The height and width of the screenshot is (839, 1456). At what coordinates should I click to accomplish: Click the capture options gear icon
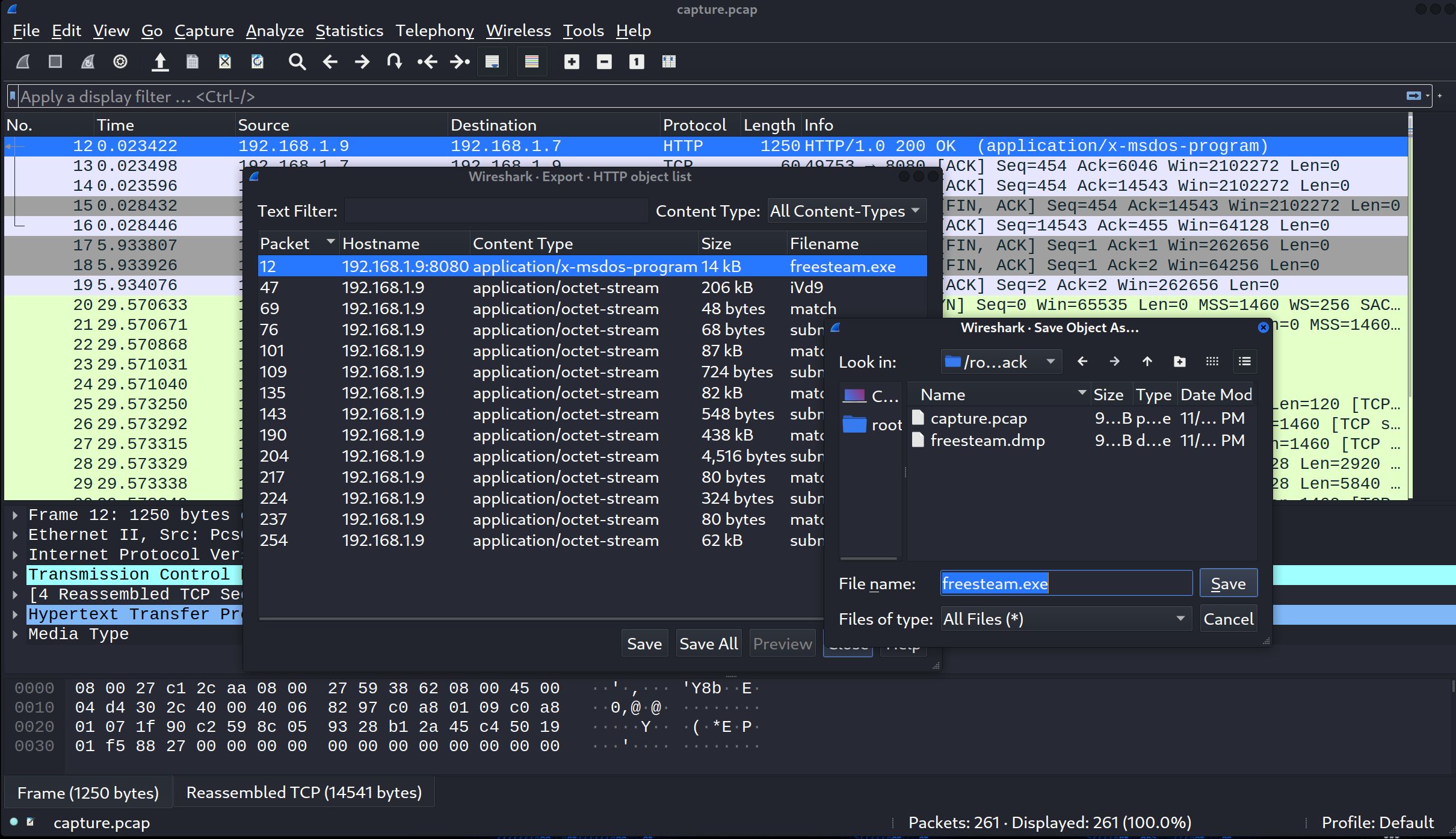pos(120,62)
